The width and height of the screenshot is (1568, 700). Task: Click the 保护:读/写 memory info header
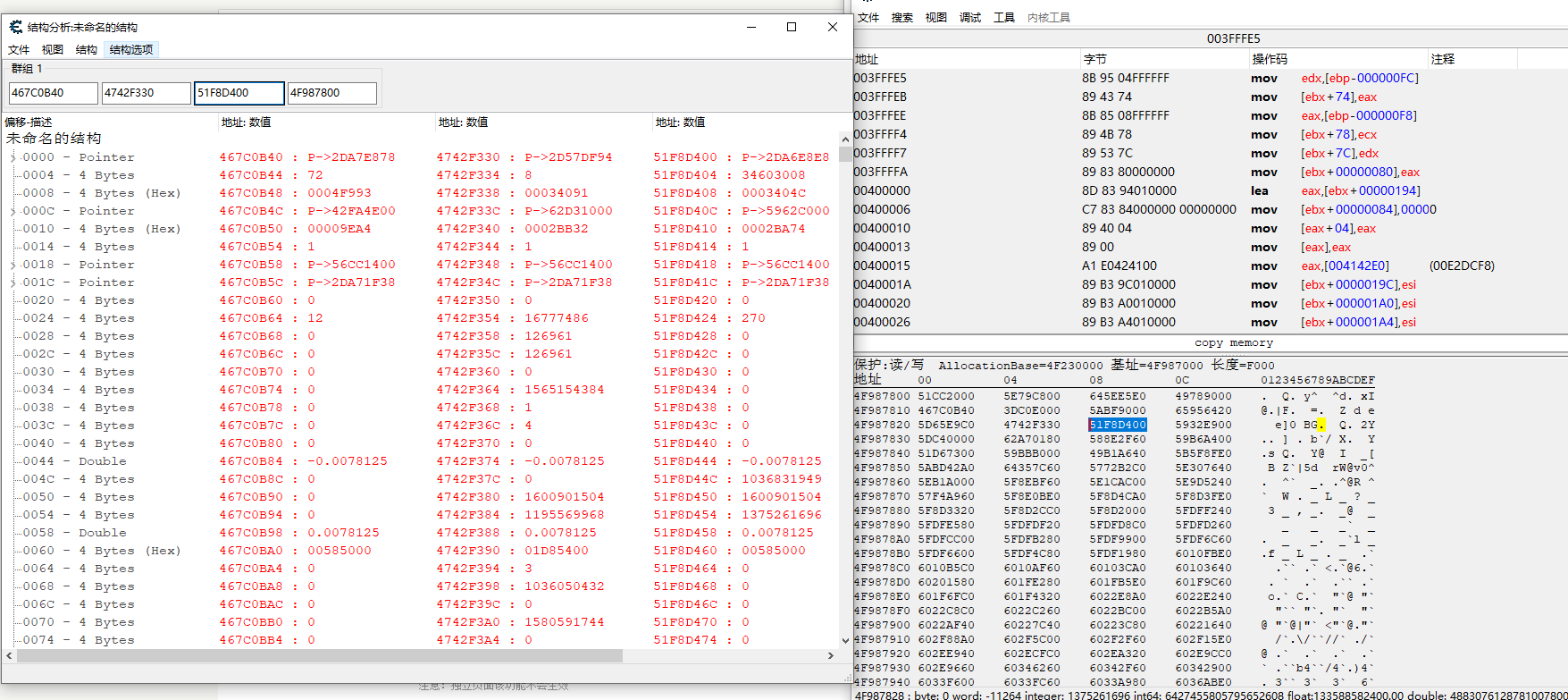(1064, 366)
